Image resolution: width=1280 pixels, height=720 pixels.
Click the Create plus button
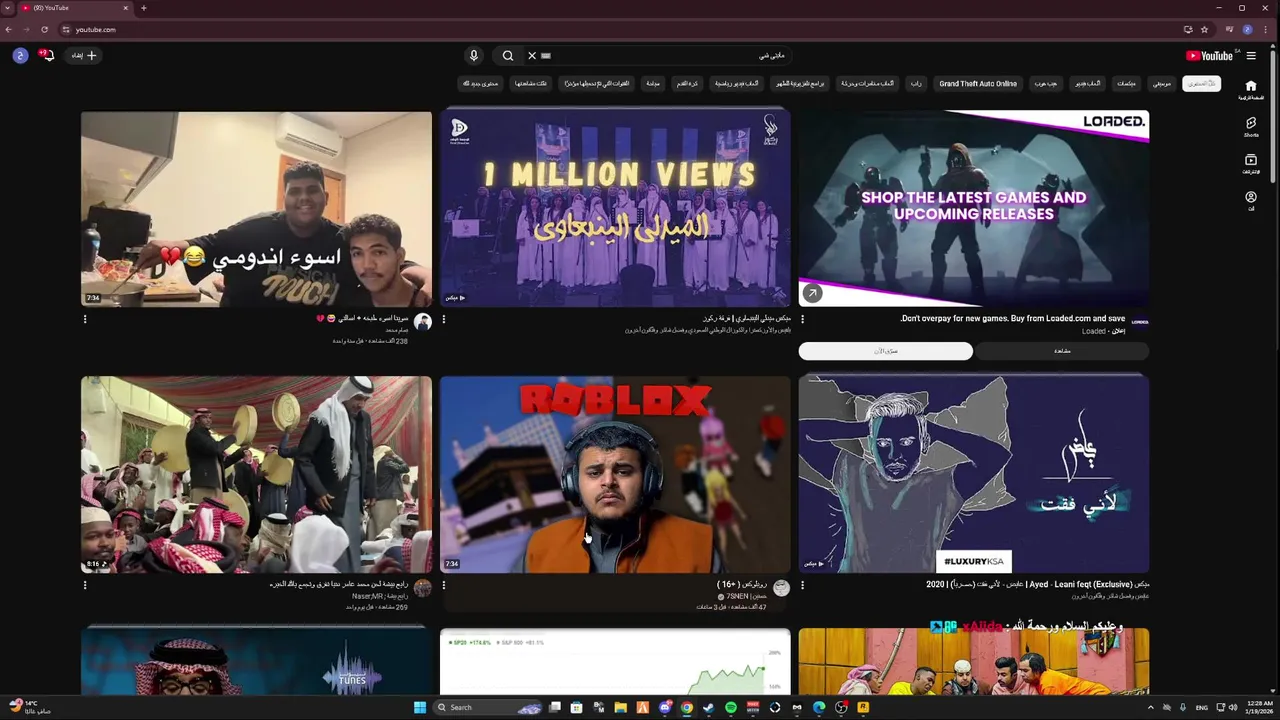click(84, 55)
